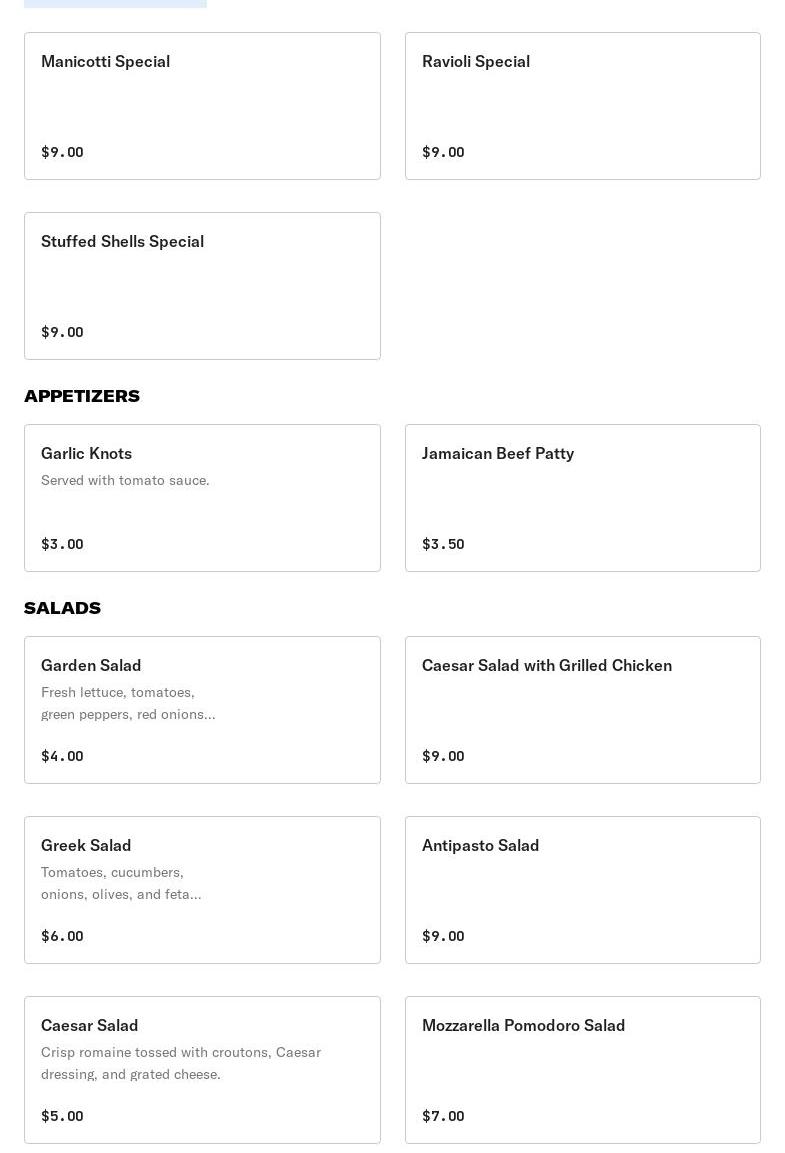The height and width of the screenshot is (1153, 785).
Task: Click the highlighted blue bar at top
Action: (x=115, y=4)
